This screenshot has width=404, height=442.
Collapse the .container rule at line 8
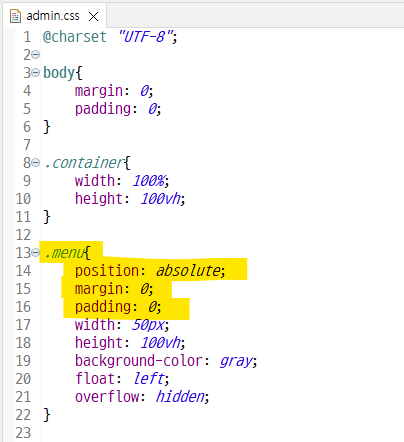pyautogui.click(x=36, y=163)
